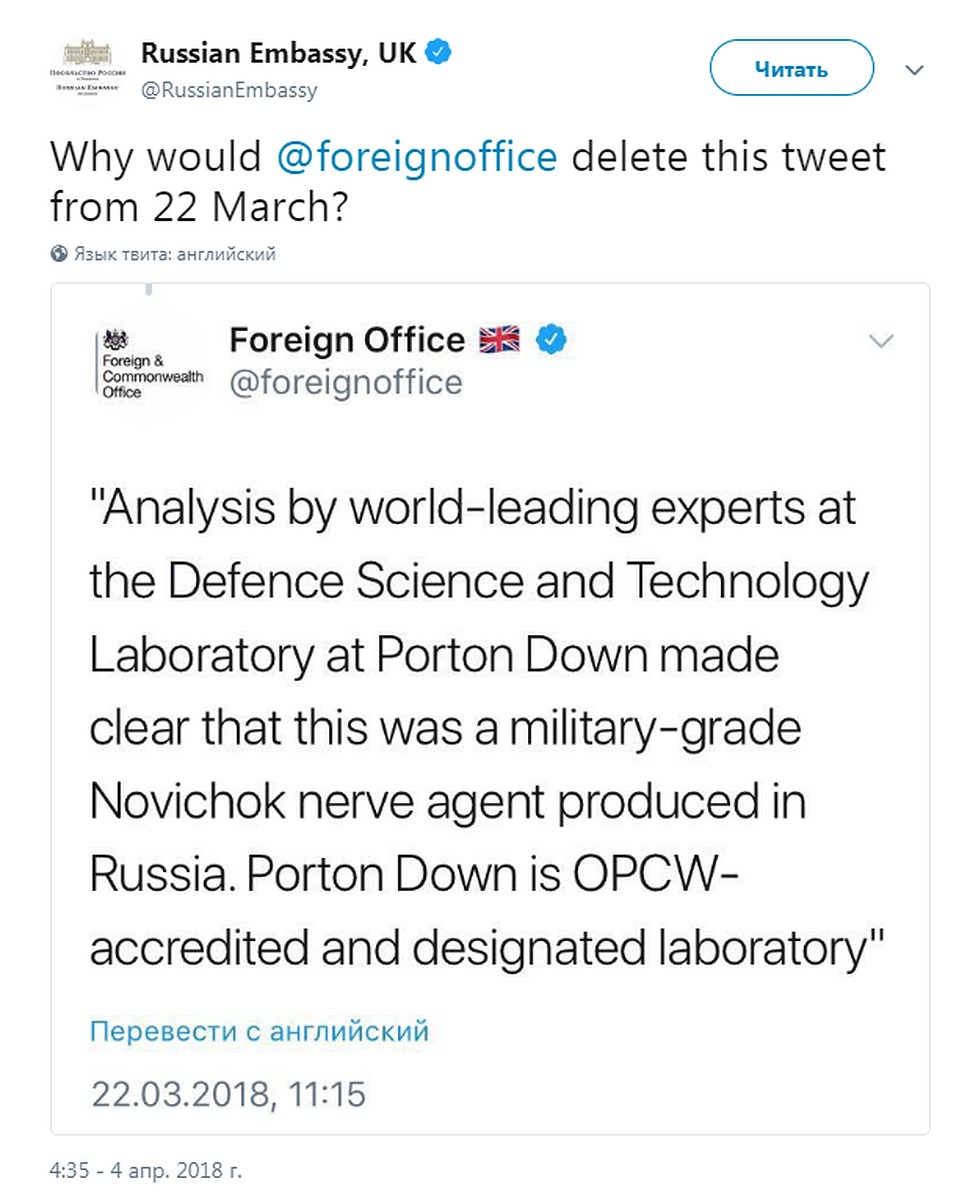Screen dimensions: 959x1192
Task: Click the globe icon beside tweet language
Action: 59,254
